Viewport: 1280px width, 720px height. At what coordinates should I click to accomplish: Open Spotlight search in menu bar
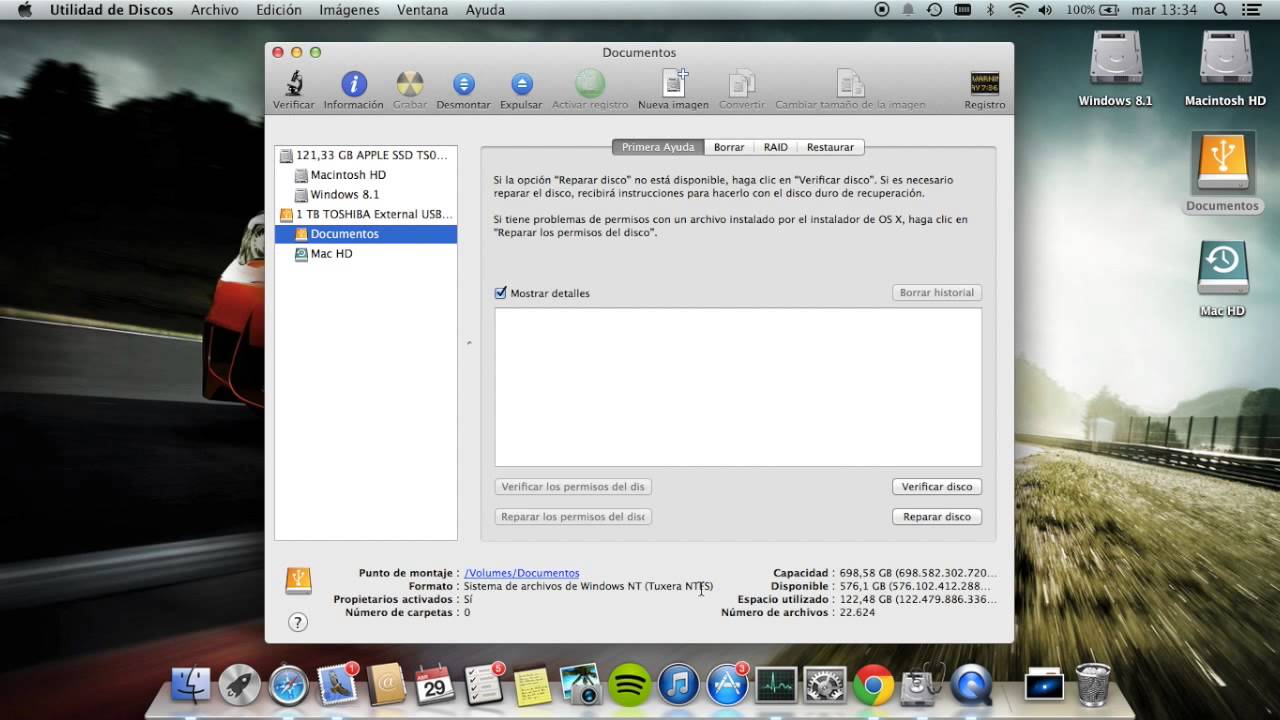point(1220,10)
